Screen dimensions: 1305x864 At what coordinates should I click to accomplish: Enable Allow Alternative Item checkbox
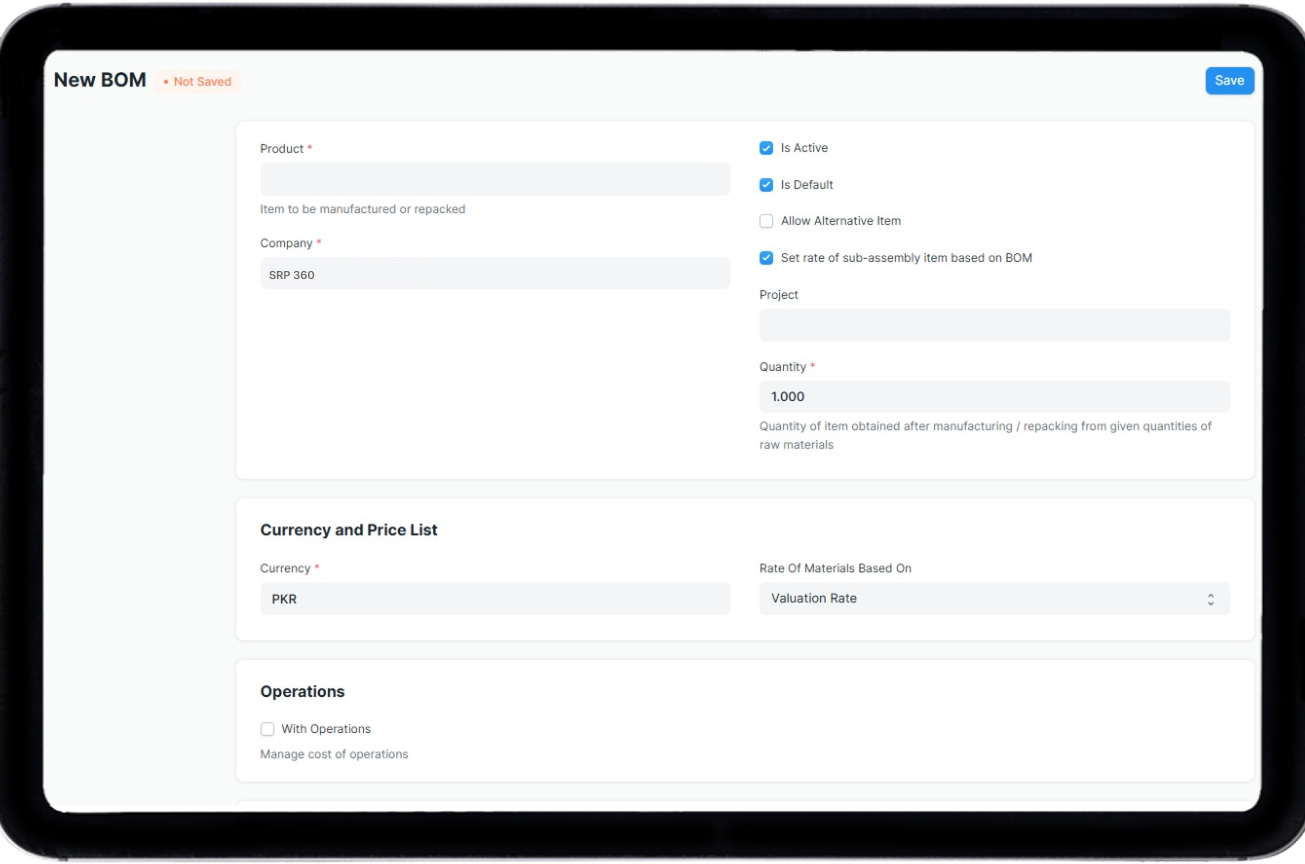[767, 221]
